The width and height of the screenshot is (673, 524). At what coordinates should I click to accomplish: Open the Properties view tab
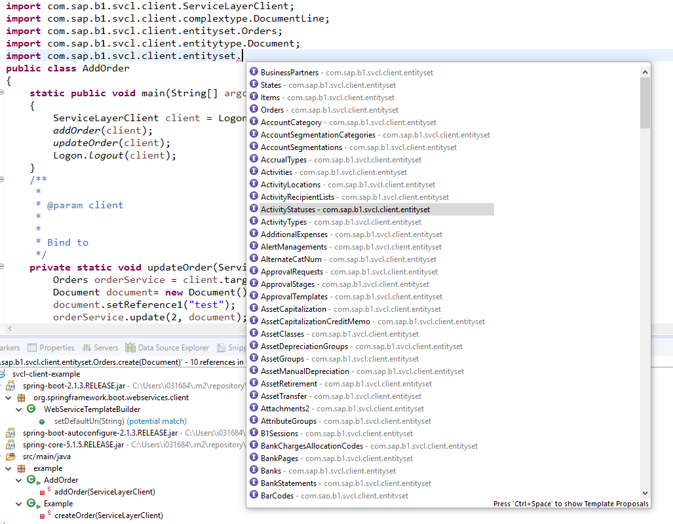click(x=51, y=348)
